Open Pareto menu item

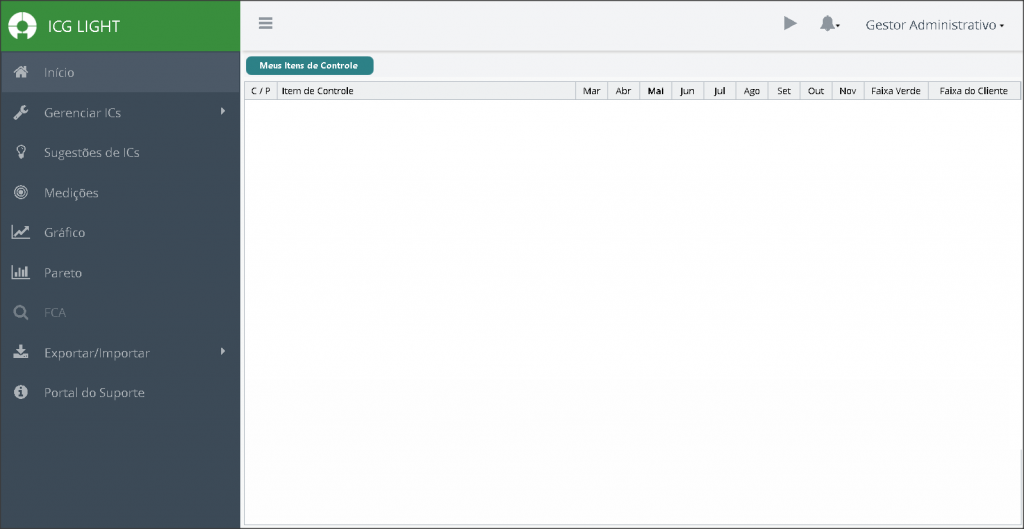point(120,272)
